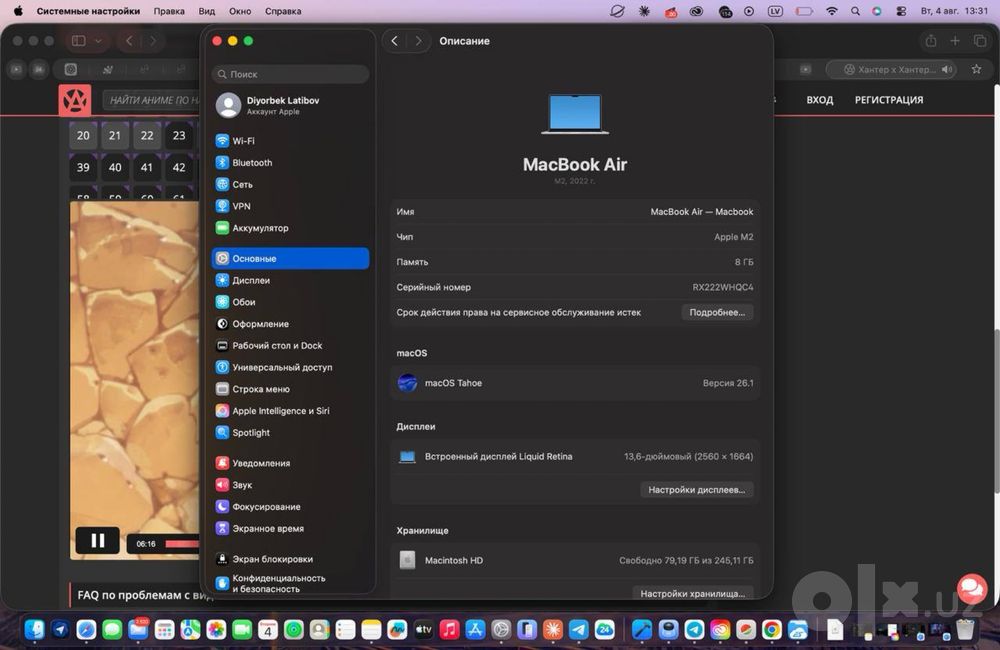Open Рабочий стол и Dock settings
The width and height of the screenshot is (1000, 650).
pyautogui.click(x=290, y=345)
